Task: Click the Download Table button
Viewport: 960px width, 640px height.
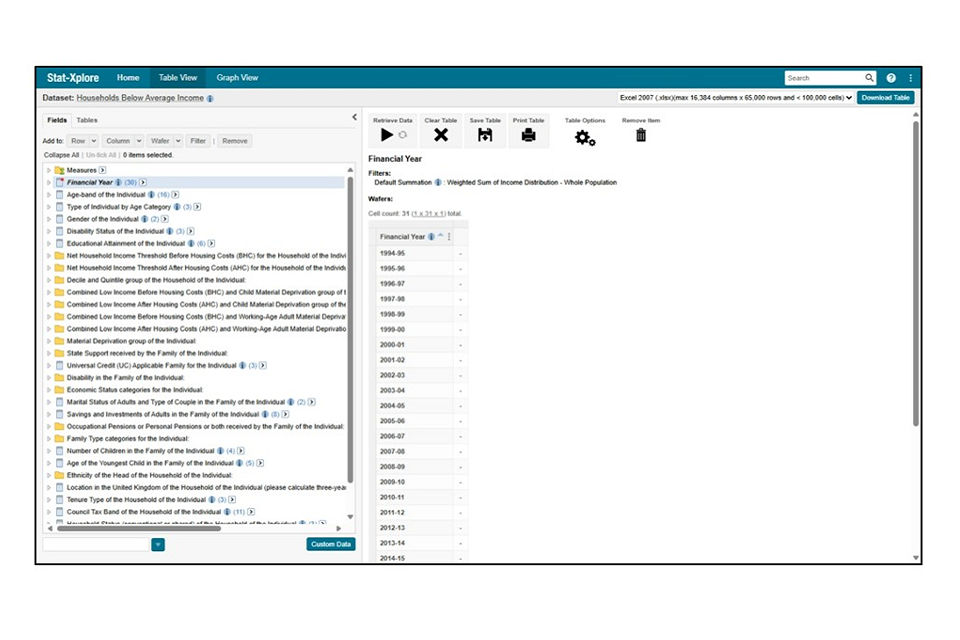Action: pyautogui.click(x=885, y=98)
